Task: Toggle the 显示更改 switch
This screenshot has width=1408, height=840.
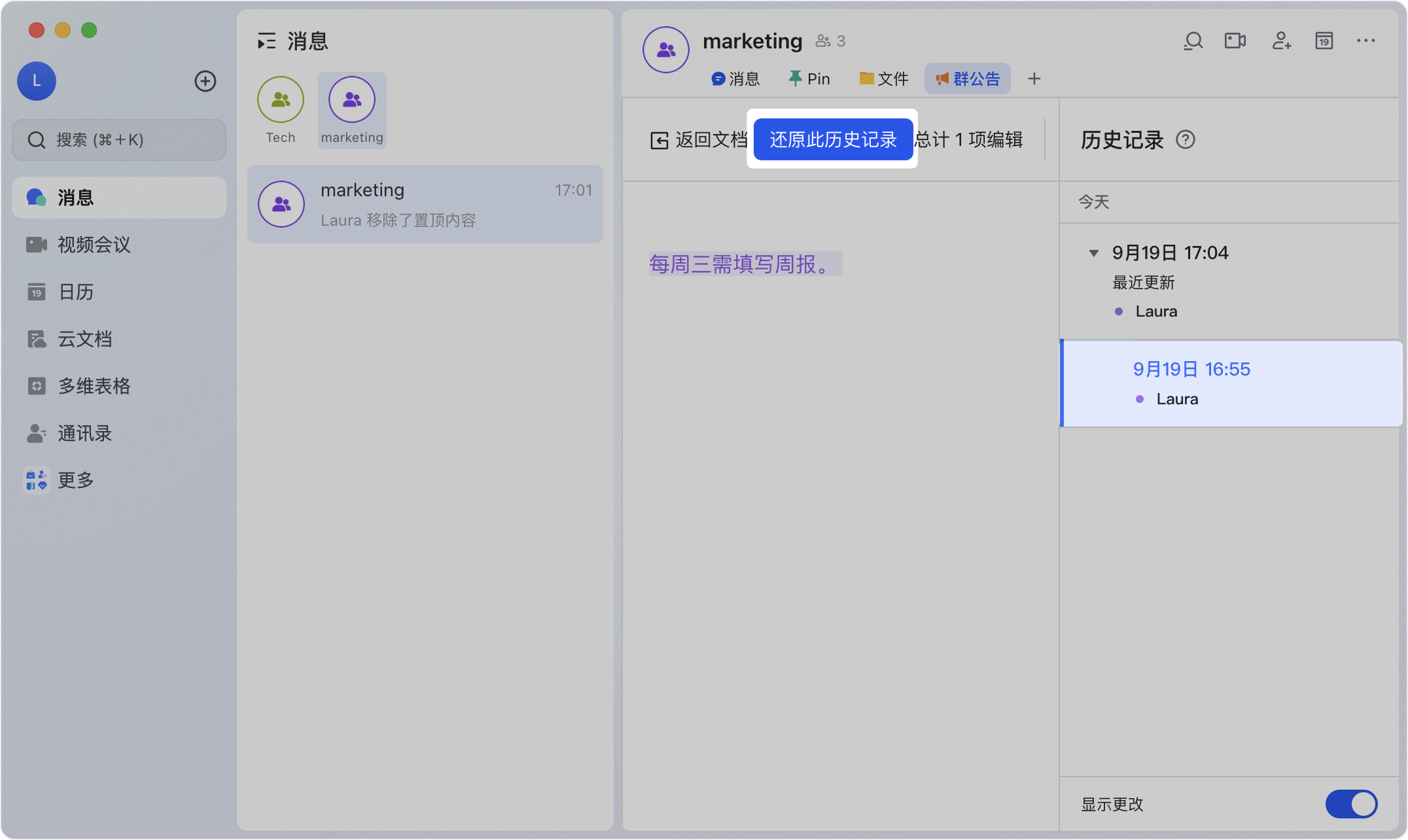Action: [1350, 804]
